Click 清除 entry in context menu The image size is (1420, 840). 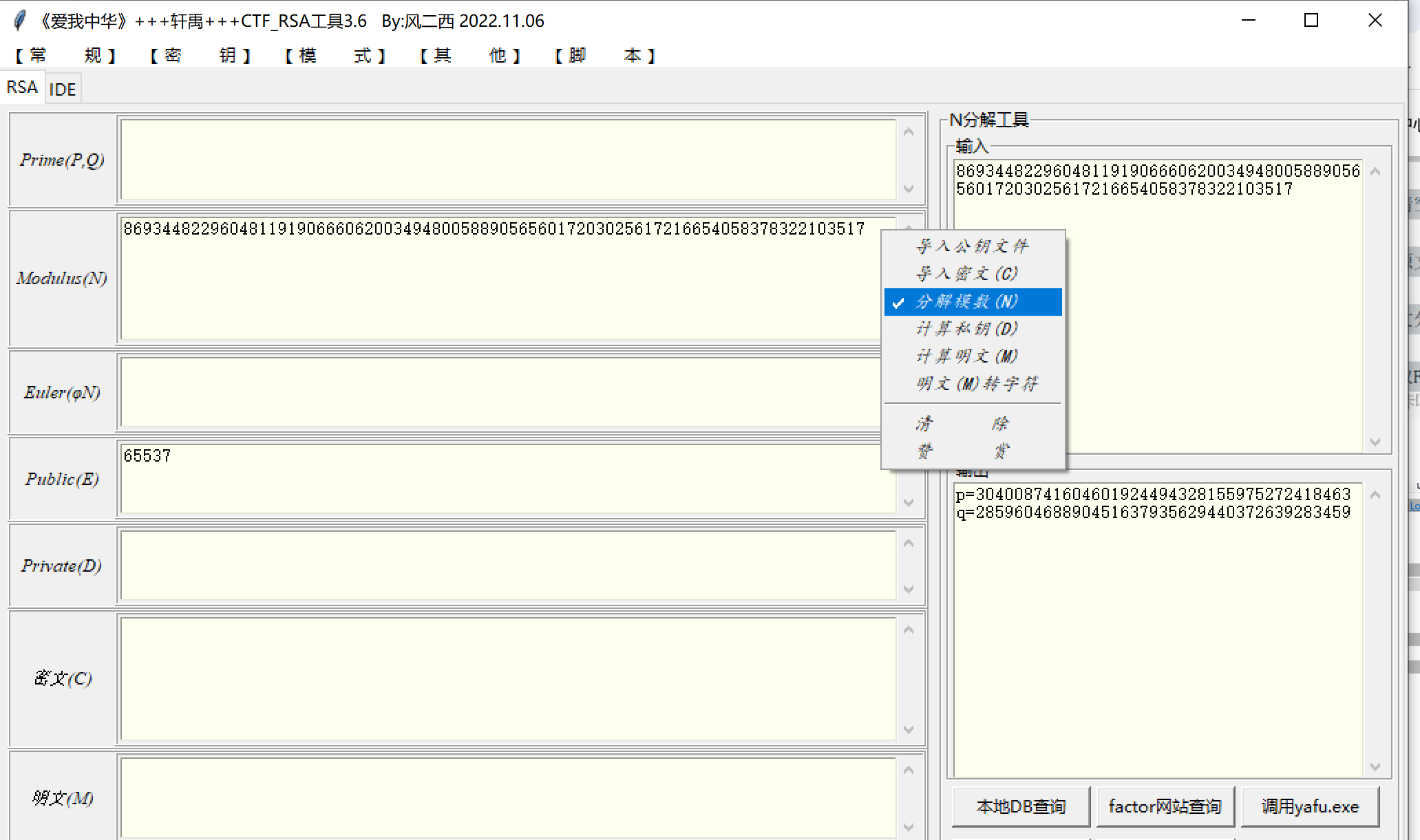(x=962, y=424)
